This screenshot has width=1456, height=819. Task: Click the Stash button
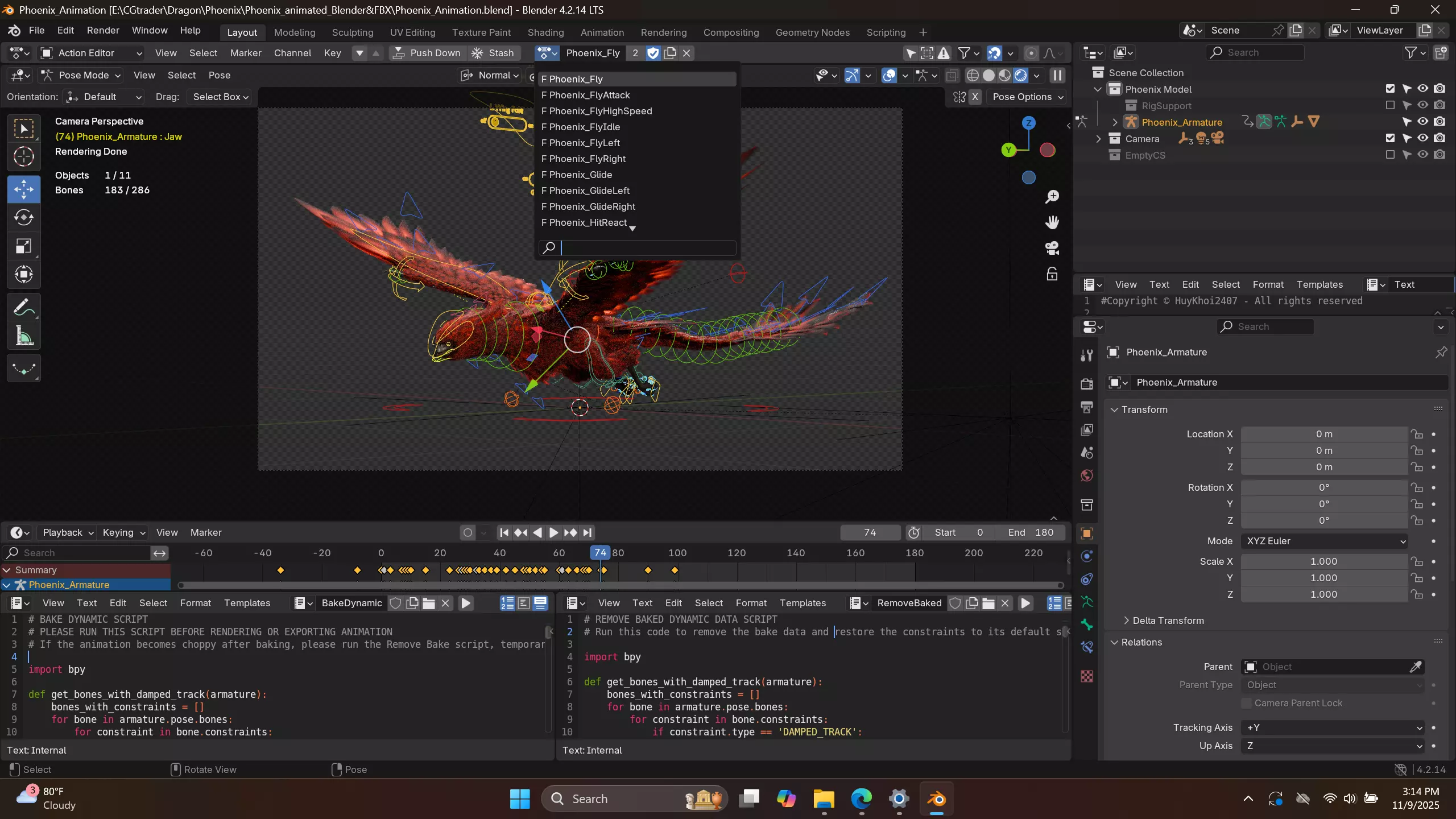tap(493, 53)
